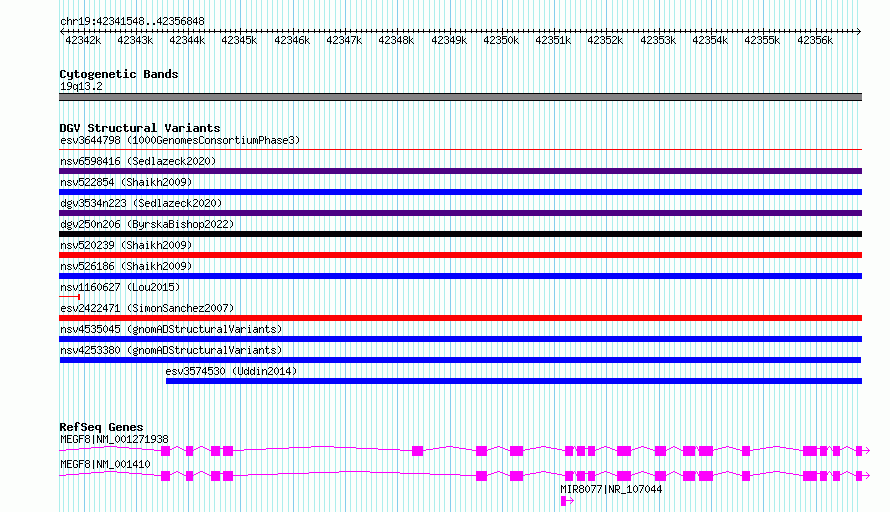
Task: Click the red esv2422471 variant bar
Action: click(x=460, y=318)
